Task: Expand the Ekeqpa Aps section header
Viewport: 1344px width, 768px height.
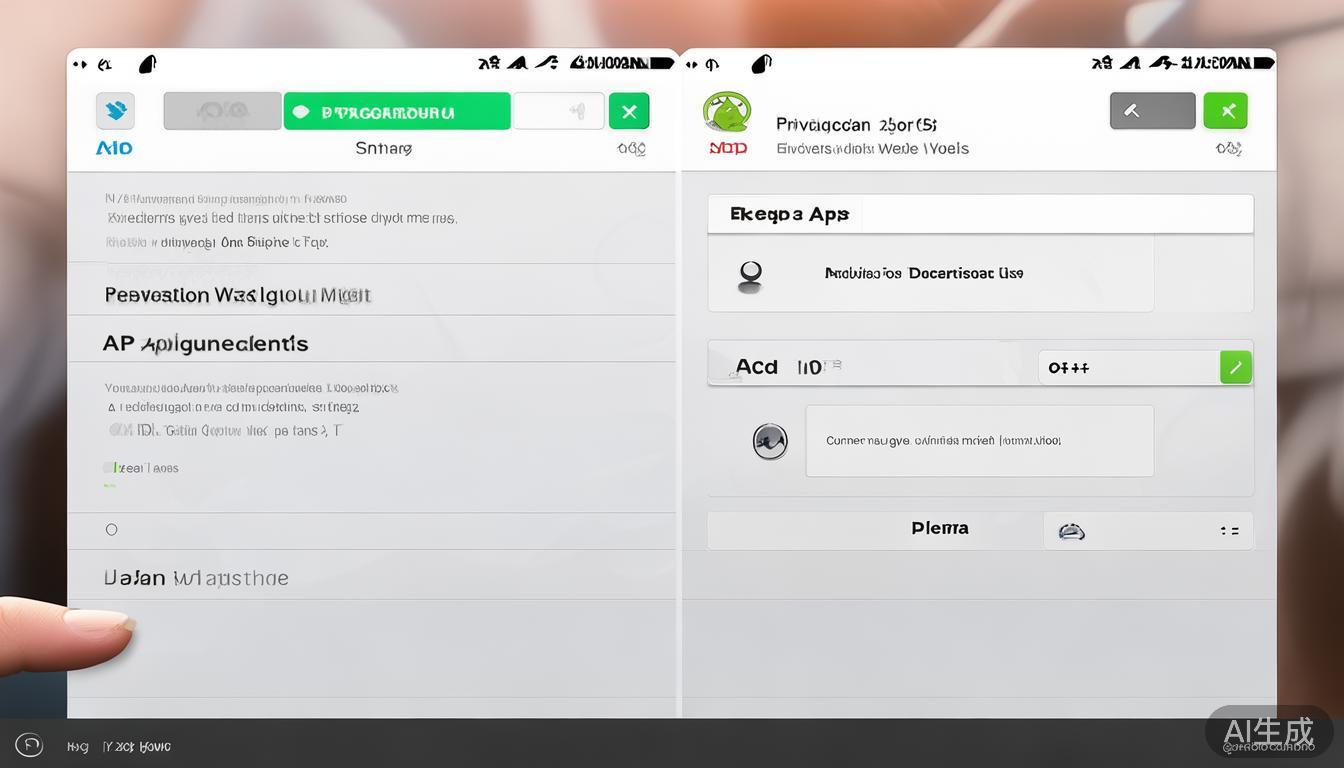Action: pyautogui.click(x=980, y=214)
